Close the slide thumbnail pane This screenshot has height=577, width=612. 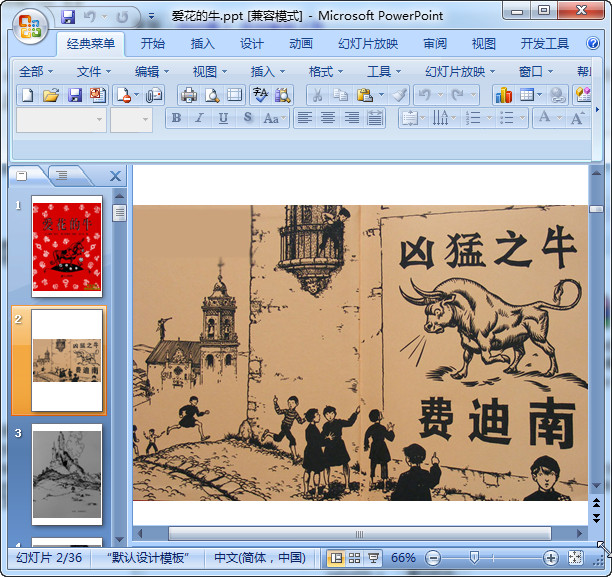click(115, 176)
